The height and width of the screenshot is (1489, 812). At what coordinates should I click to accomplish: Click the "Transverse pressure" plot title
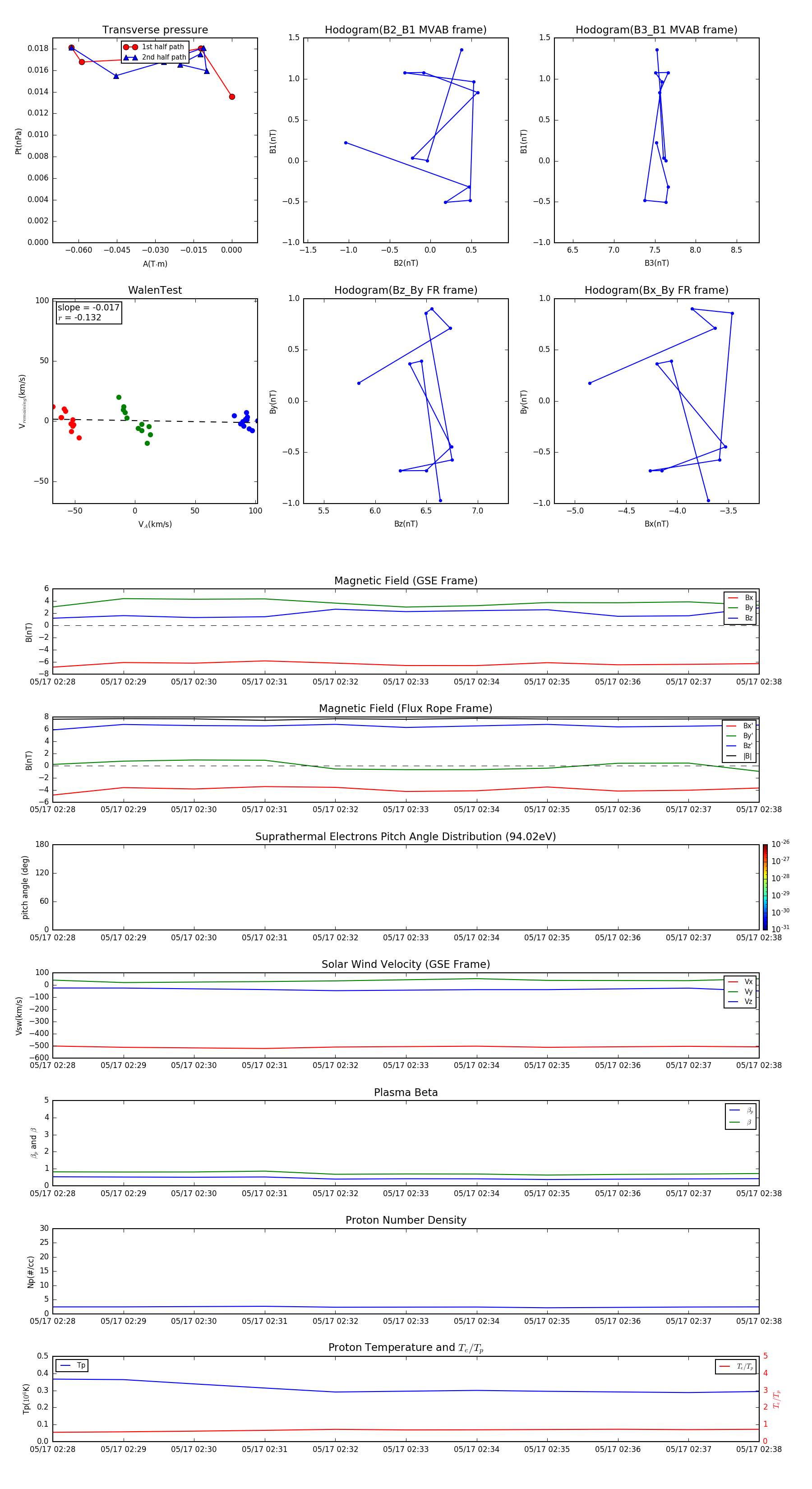[x=155, y=29]
